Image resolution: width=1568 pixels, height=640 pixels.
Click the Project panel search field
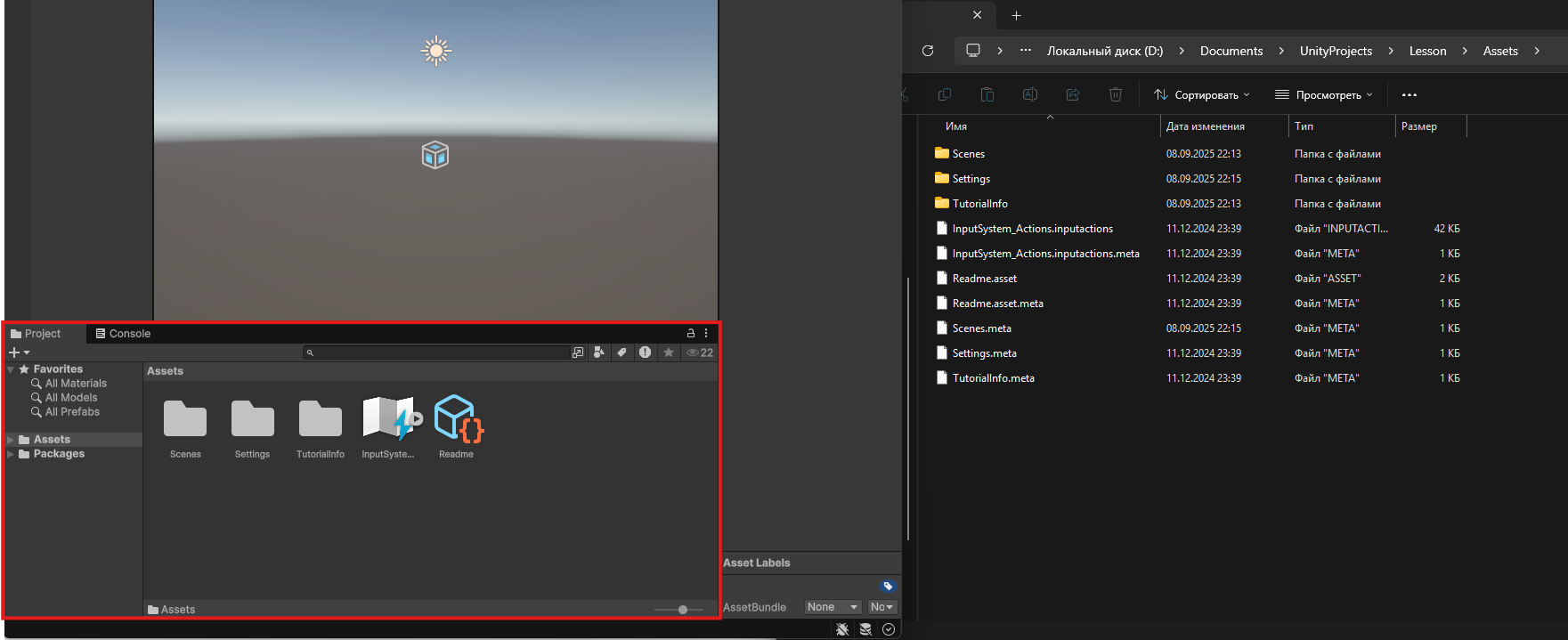pos(441,352)
